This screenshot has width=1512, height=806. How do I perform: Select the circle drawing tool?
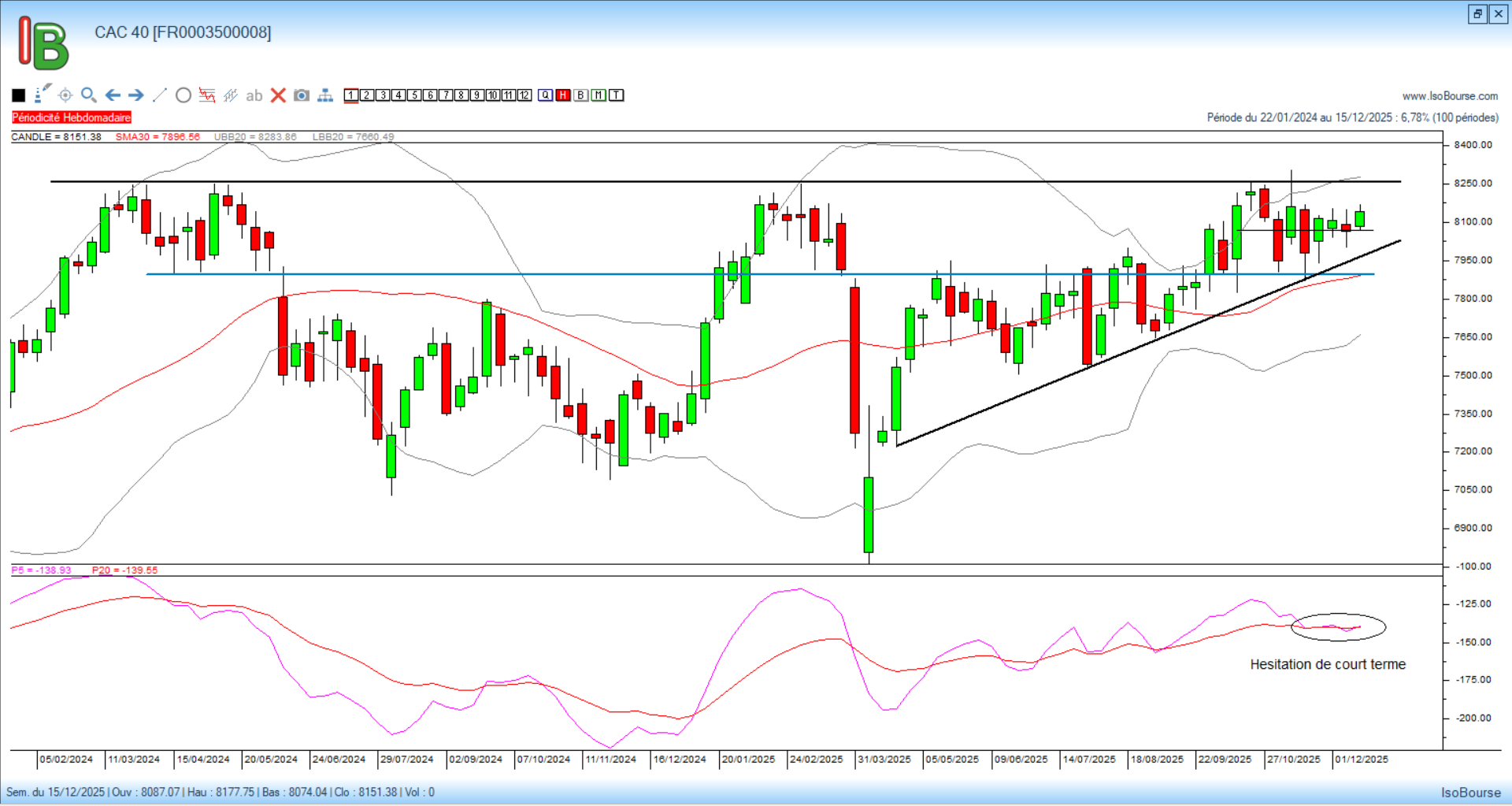pos(183,95)
